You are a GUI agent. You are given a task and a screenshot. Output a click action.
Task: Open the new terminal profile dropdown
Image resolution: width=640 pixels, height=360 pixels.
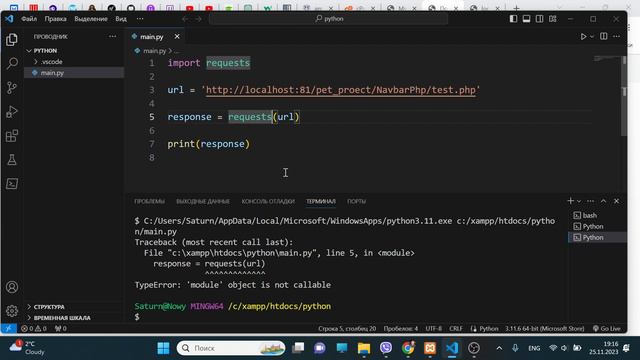(x=579, y=201)
